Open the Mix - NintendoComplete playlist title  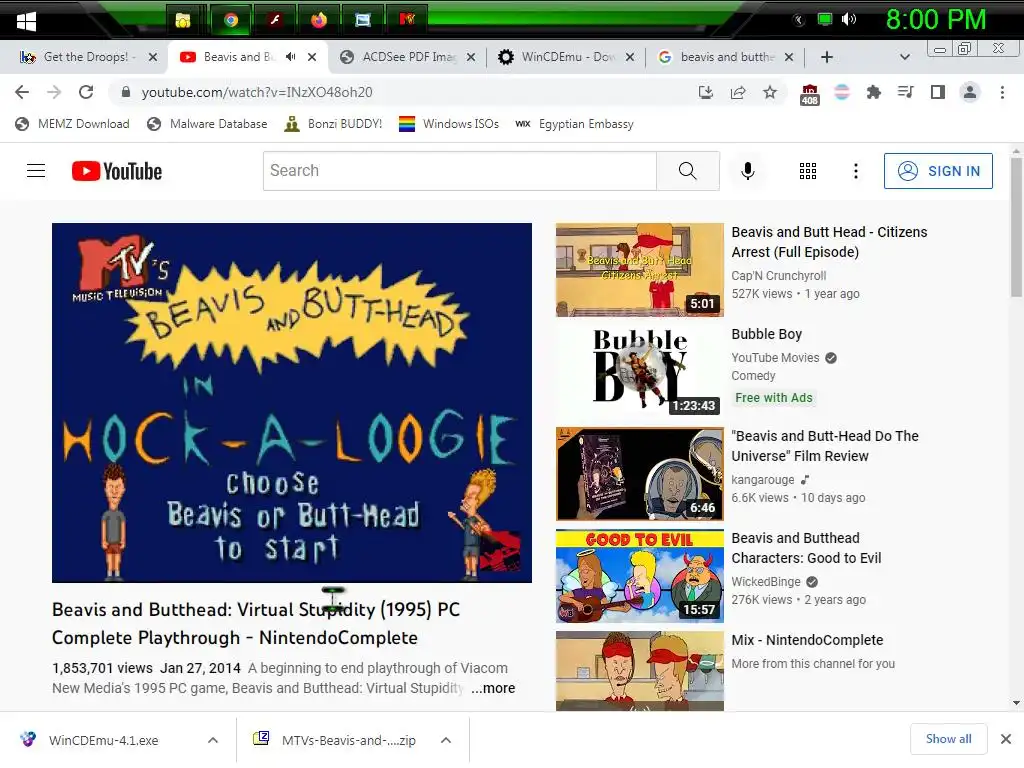click(807, 640)
